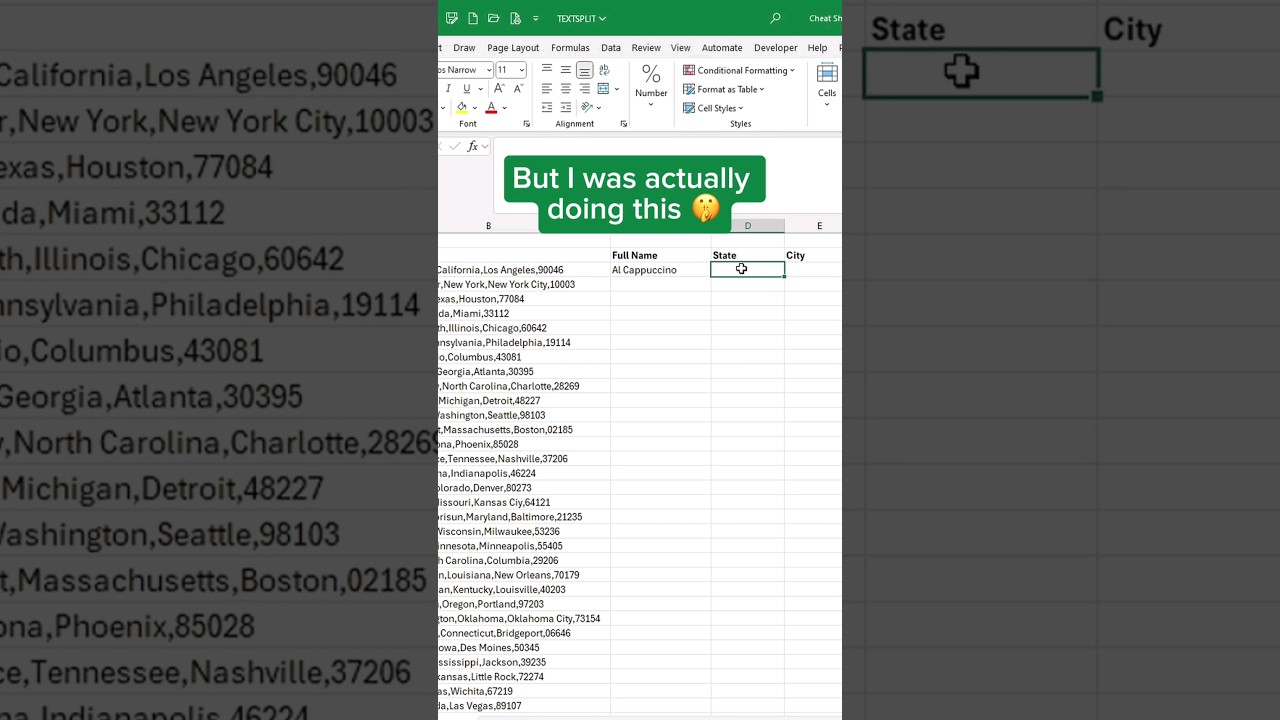Open the fill color palette arrow
The height and width of the screenshot is (720, 1280).
tap(475, 108)
